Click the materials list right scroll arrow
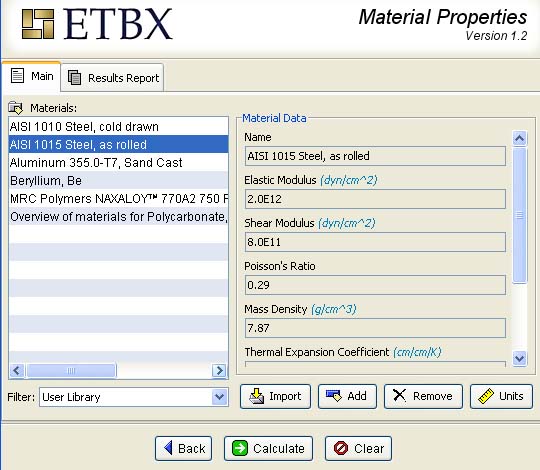540x470 pixels. 219,370
